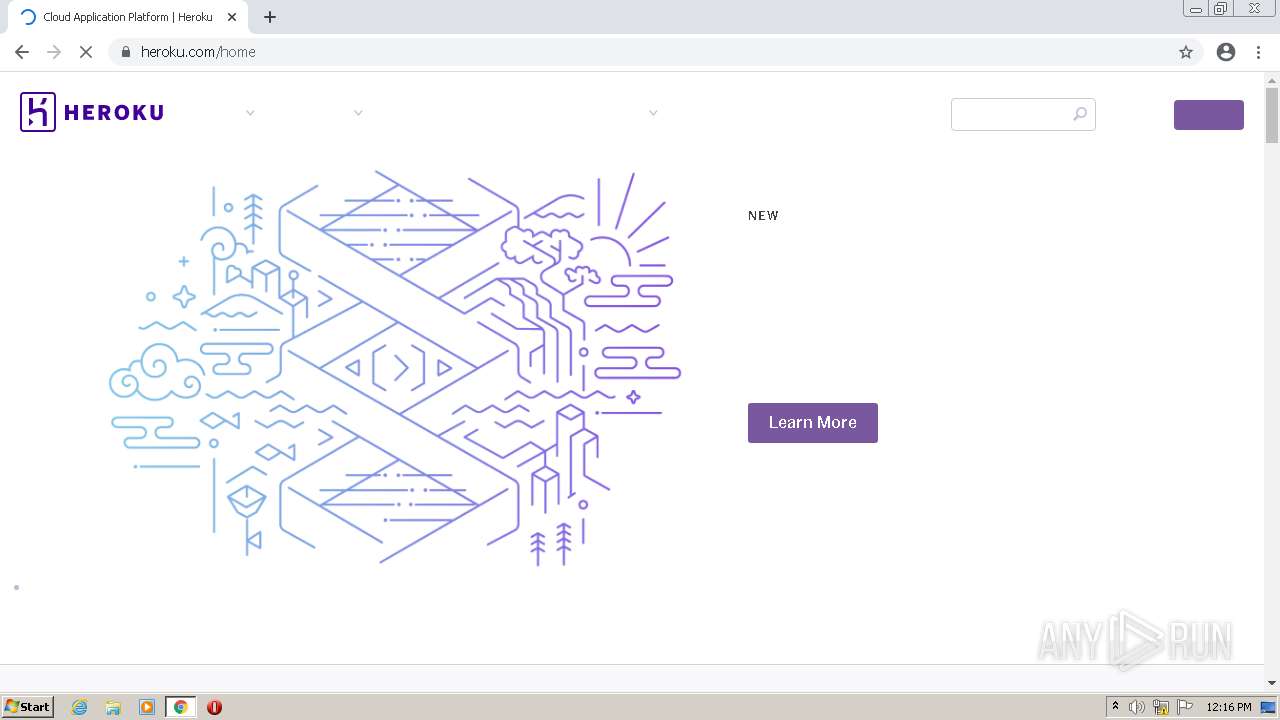Image resolution: width=1280 pixels, height=720 pixels.
Task: Stop the page loading with X button
Action: 86,52
